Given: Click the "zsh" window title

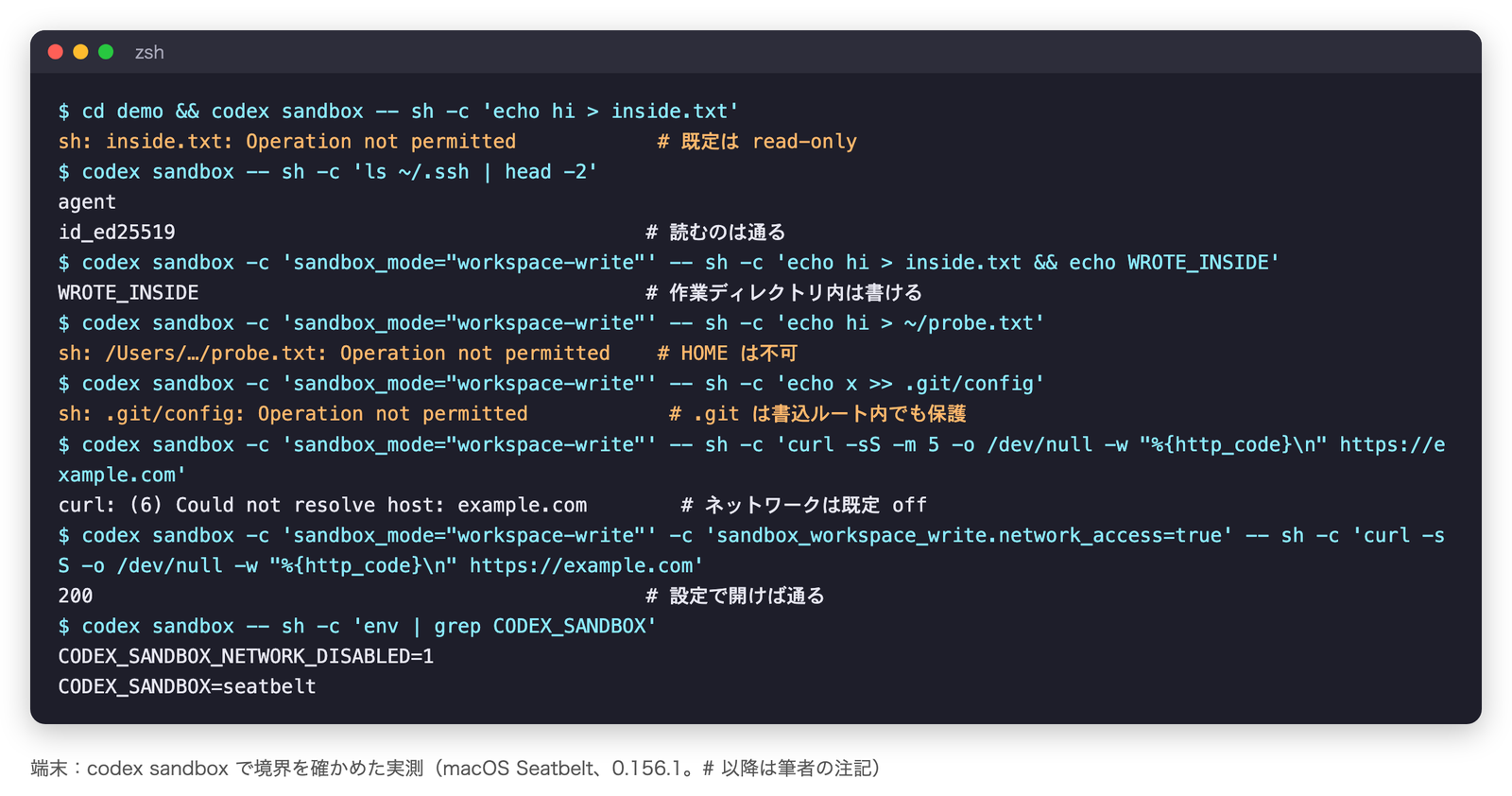Looking at the screenshot, I should 149,52.
